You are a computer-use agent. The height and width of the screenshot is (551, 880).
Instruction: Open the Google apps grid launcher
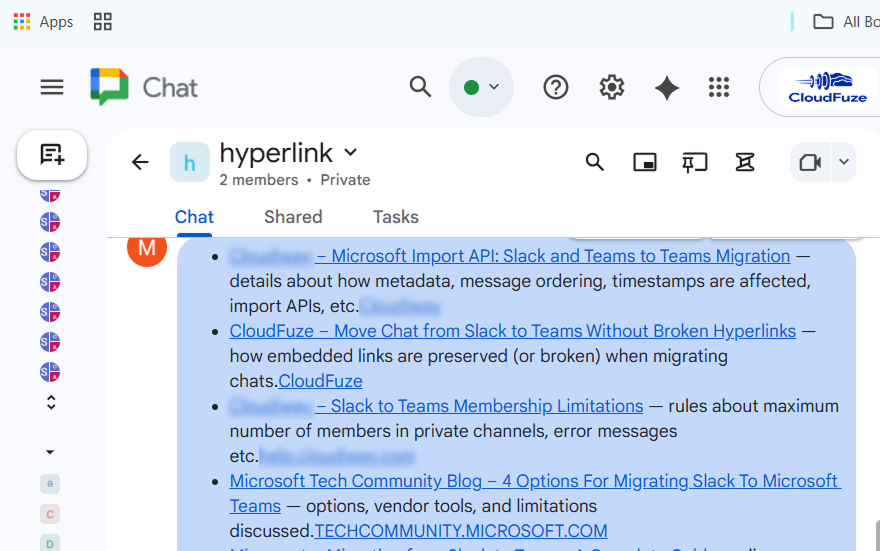point(719,88)
